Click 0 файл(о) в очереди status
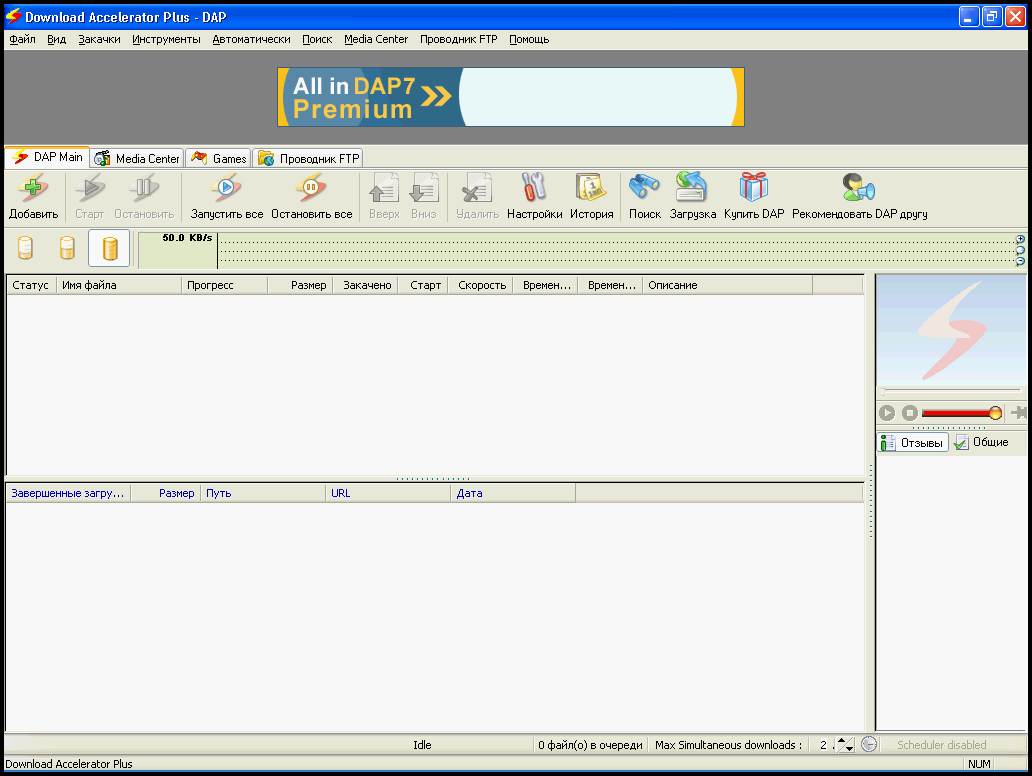This screenshot has width=1032, height=776. coord(590,744)
